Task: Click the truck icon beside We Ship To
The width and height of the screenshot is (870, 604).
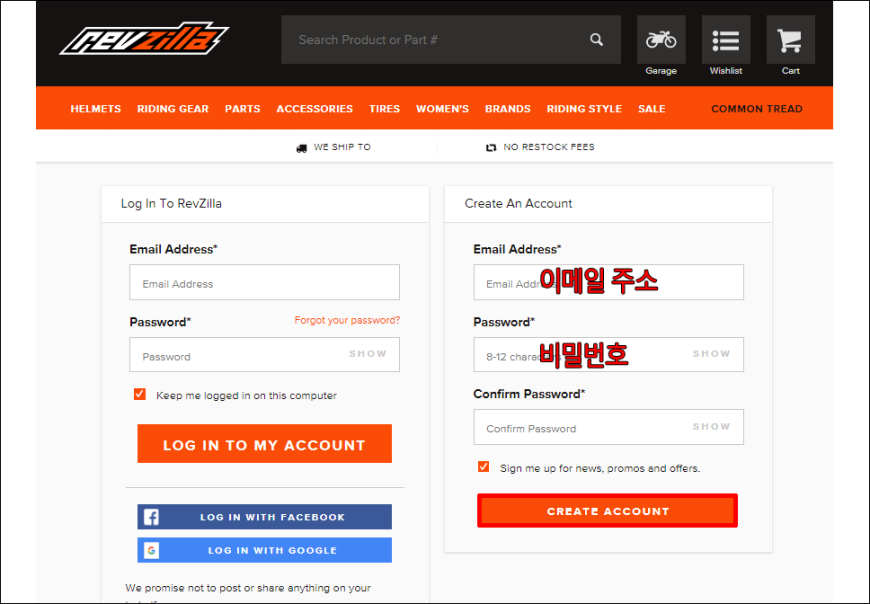Action: (x=301, y=148)
